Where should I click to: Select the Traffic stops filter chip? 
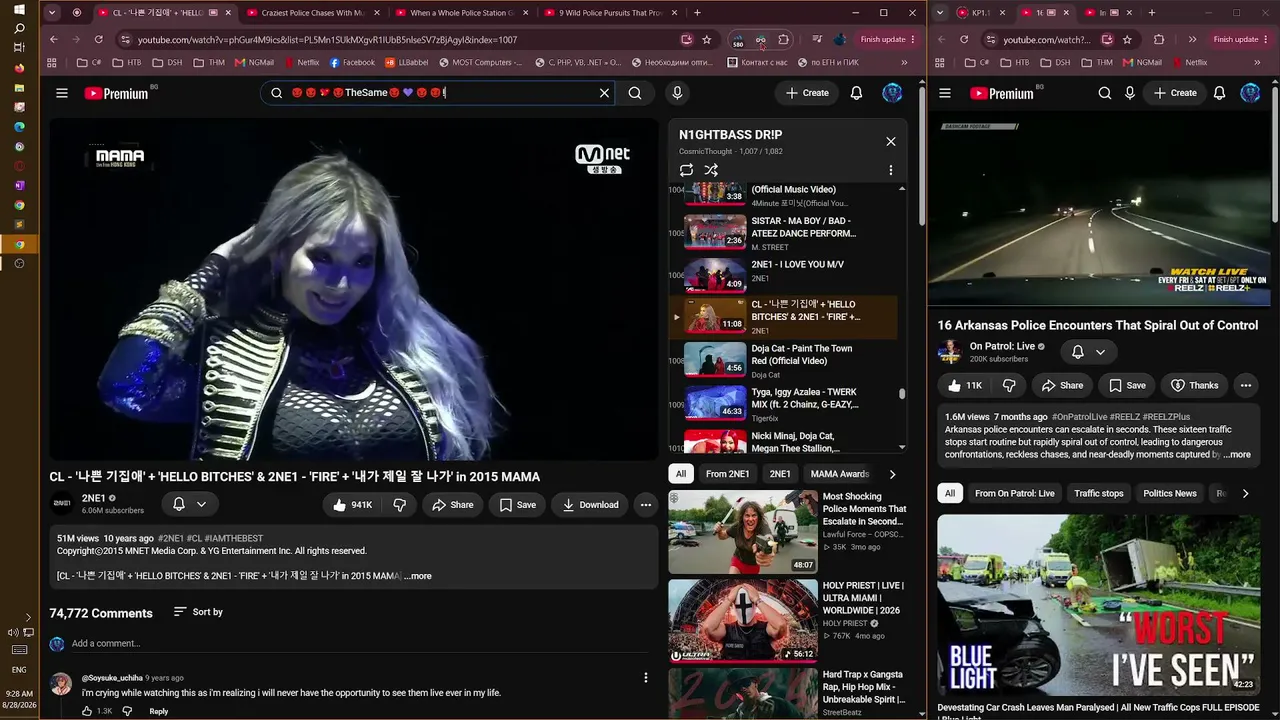(x=1099, y=493)
